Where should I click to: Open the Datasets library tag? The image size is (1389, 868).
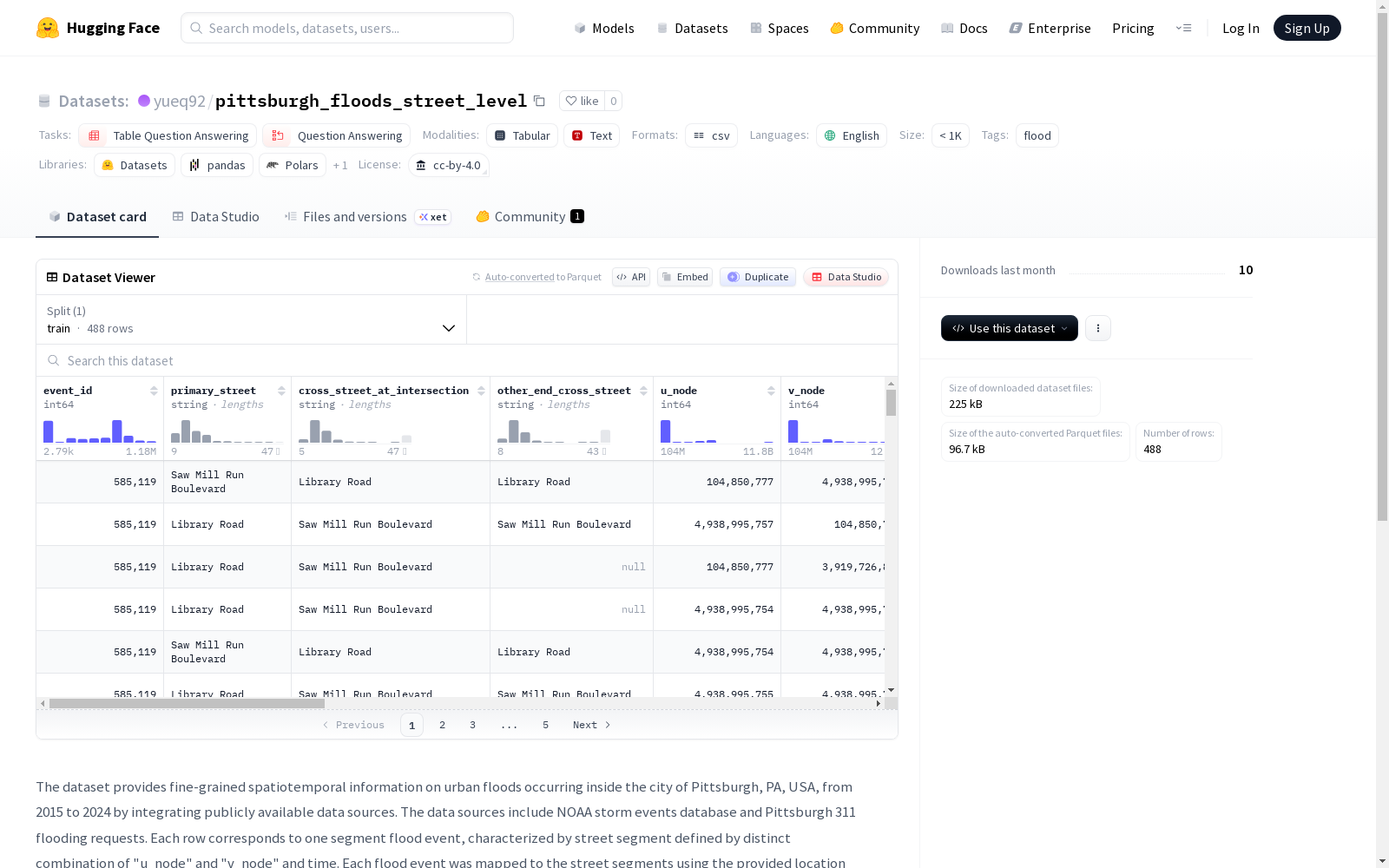tap(135, 165)
